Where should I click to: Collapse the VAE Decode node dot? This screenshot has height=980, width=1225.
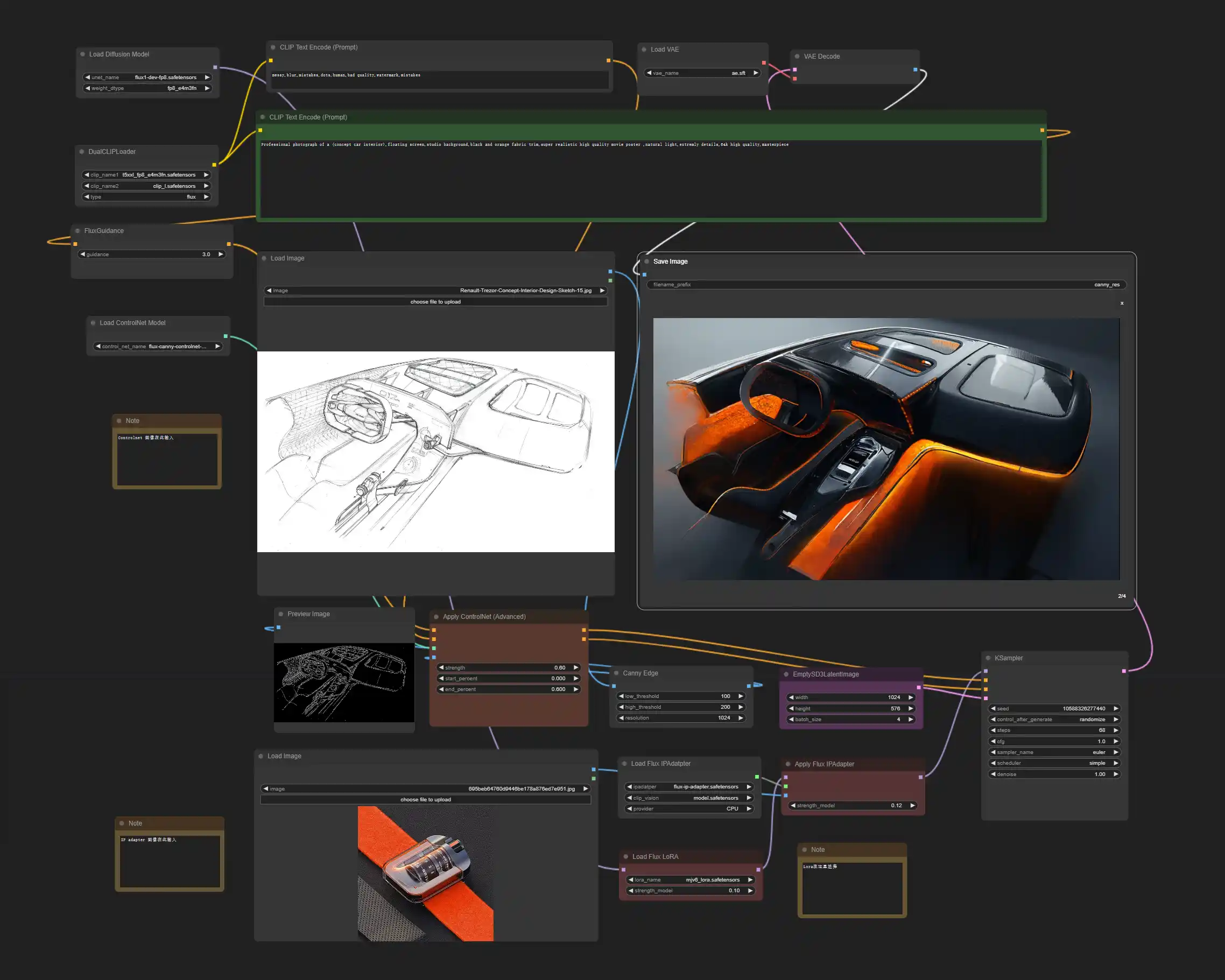point(797,57)
